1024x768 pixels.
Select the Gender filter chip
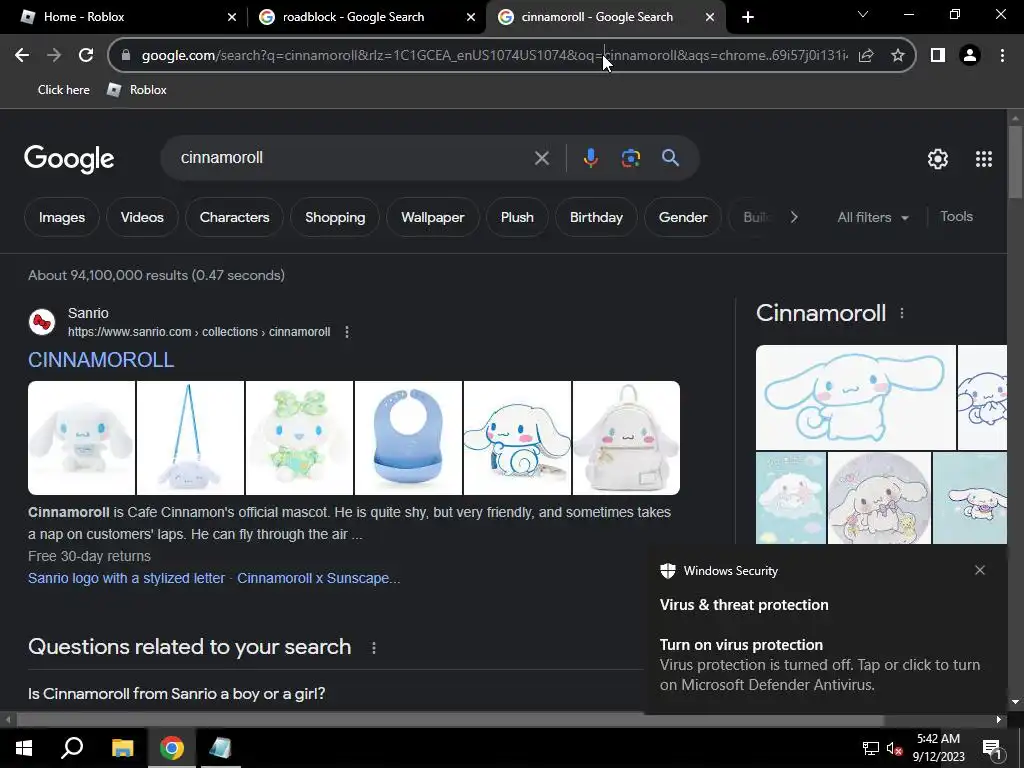(683, 217)
